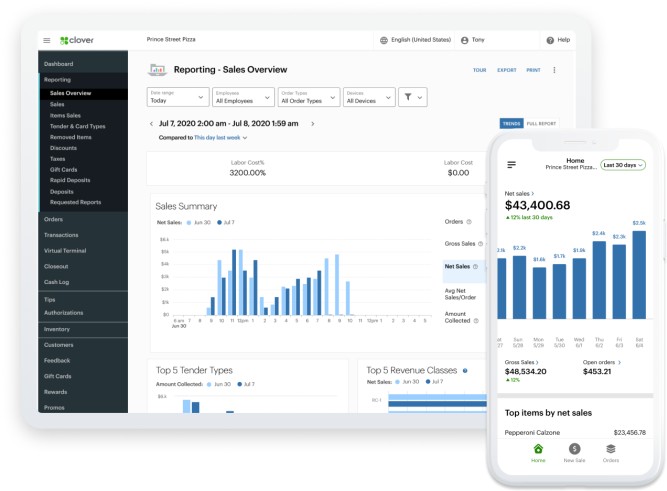The image size is (667, 491).
Task: Select the Avg Net Sales/Order metric
Action: point(460,294)
